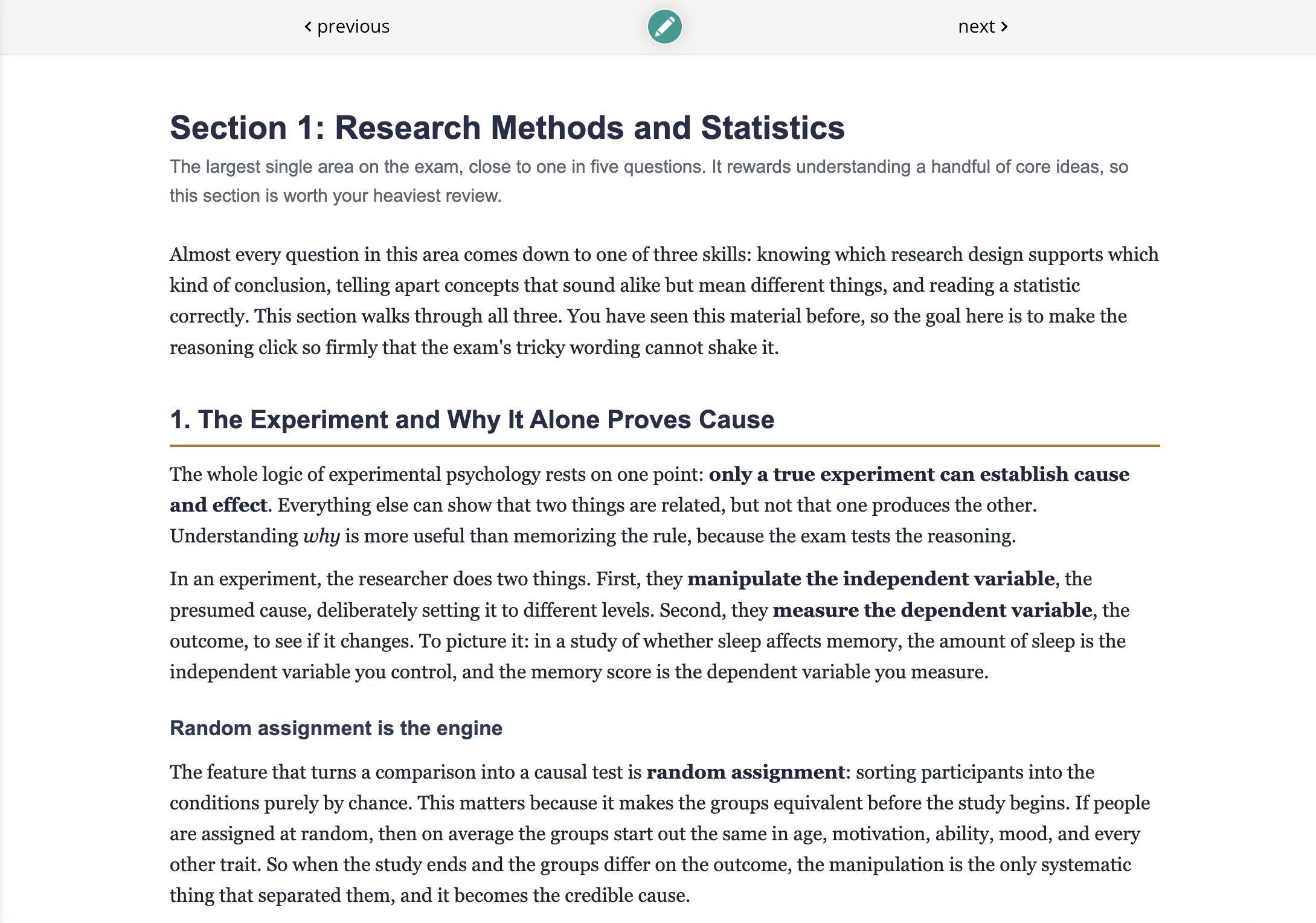Image resolution: width=1316 pixels, height=923 pixels.
Task: Click paragraph starting The feature that turns
Action: [x=660, y=834]
